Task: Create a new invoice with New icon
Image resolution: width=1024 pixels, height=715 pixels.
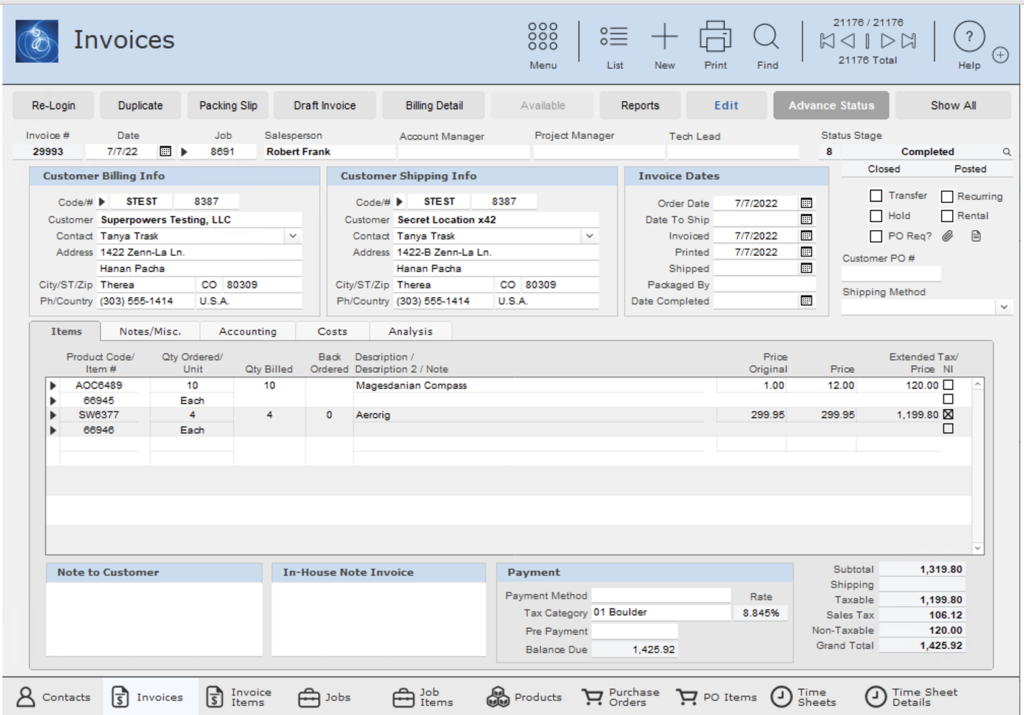Action: 664,37
